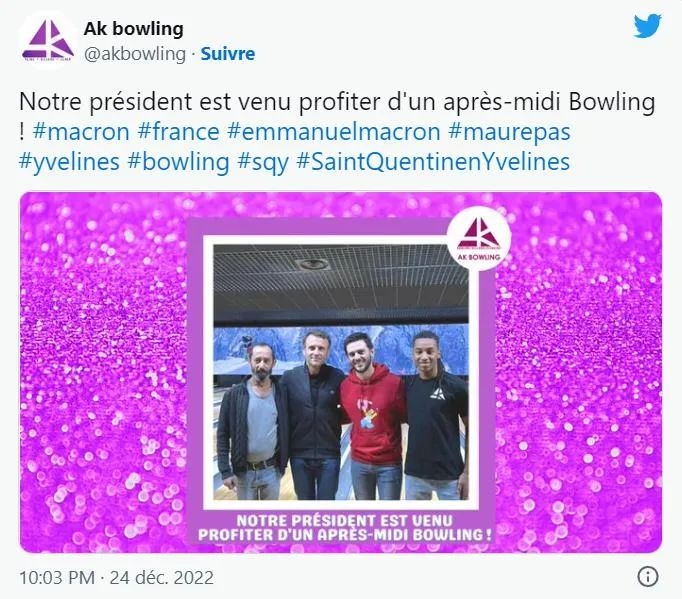Open the #emmanuelmacron hashtag

click(334, 131)
